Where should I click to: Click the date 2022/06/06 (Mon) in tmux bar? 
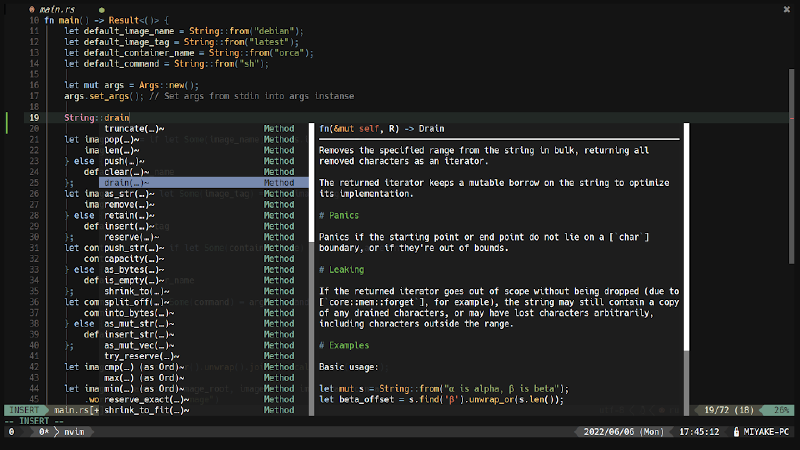point(623,432)
